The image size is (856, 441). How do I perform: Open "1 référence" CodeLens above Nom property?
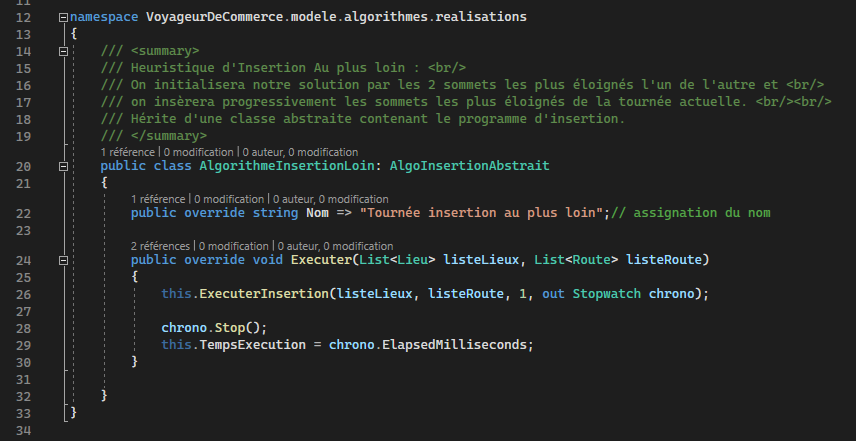pyautogui.click(x=160, y=199)
